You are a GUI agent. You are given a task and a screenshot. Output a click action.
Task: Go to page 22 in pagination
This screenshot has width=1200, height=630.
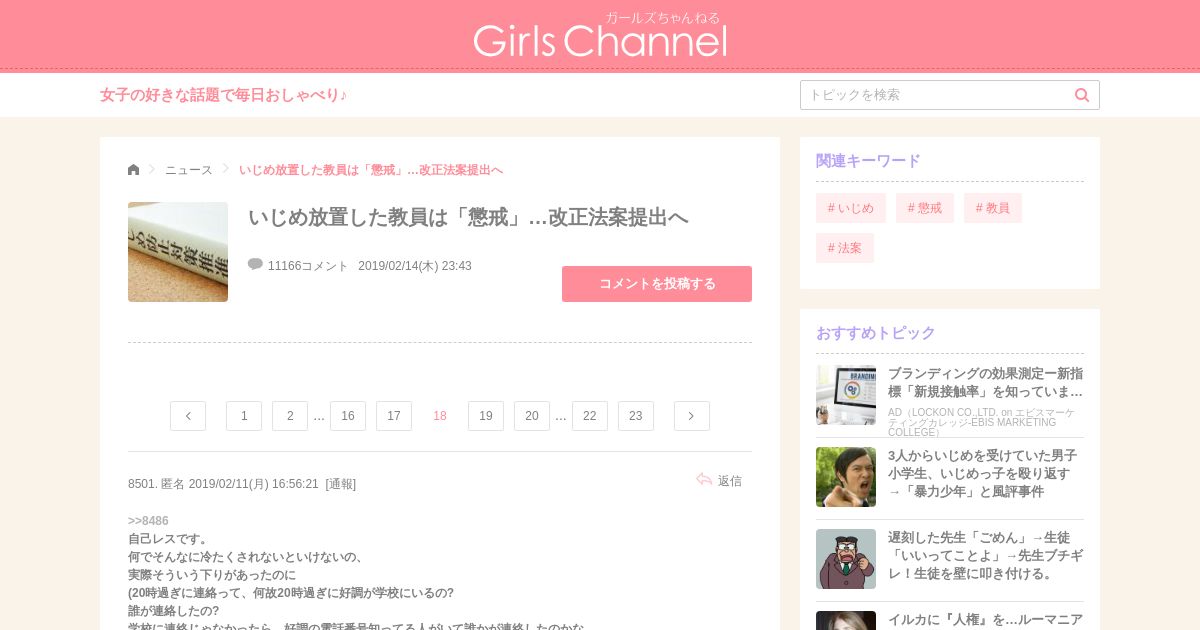pyautogui.click(x=590, y=416)
